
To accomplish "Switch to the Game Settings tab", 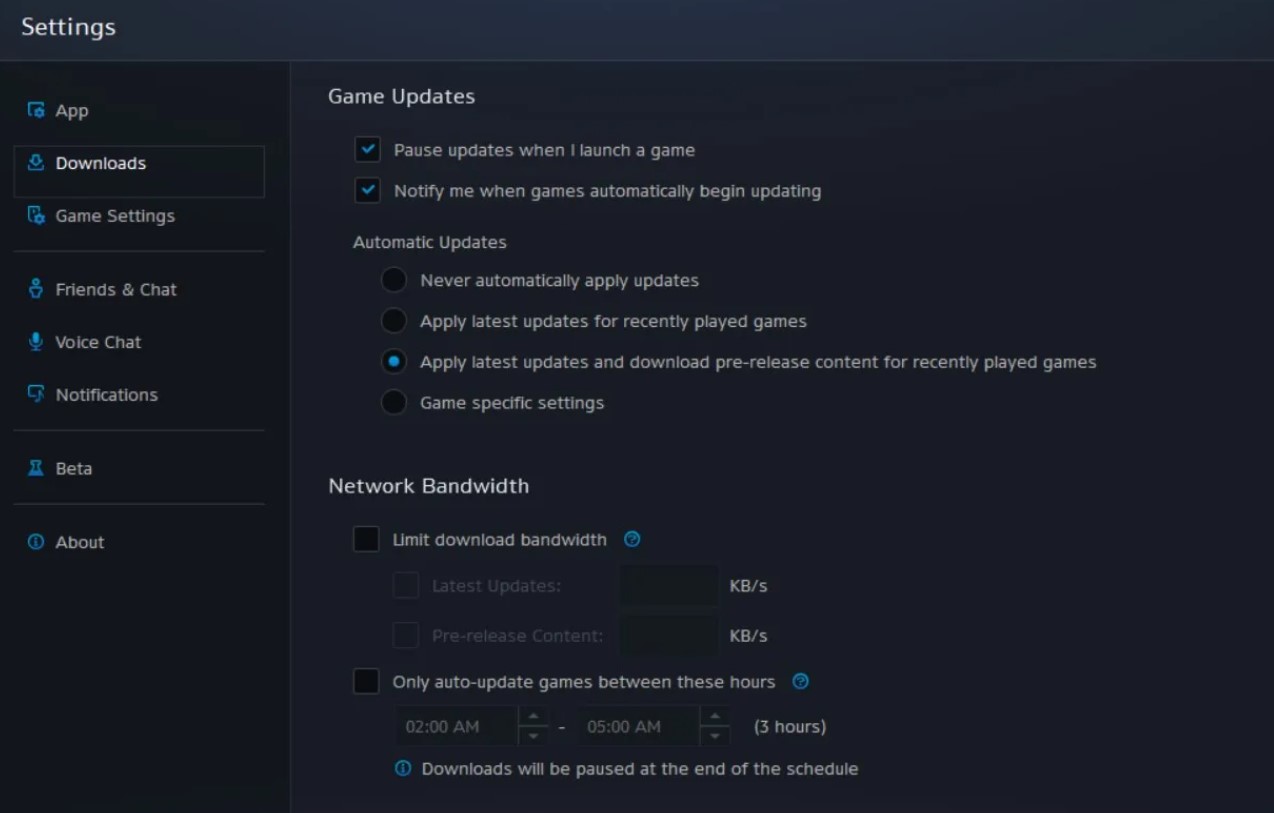I will pos(115,215).
